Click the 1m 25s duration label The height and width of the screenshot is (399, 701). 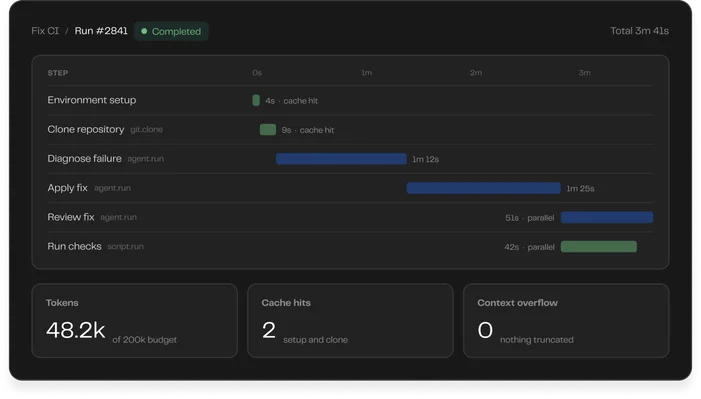pyautogui.click(x=580, y=189)
